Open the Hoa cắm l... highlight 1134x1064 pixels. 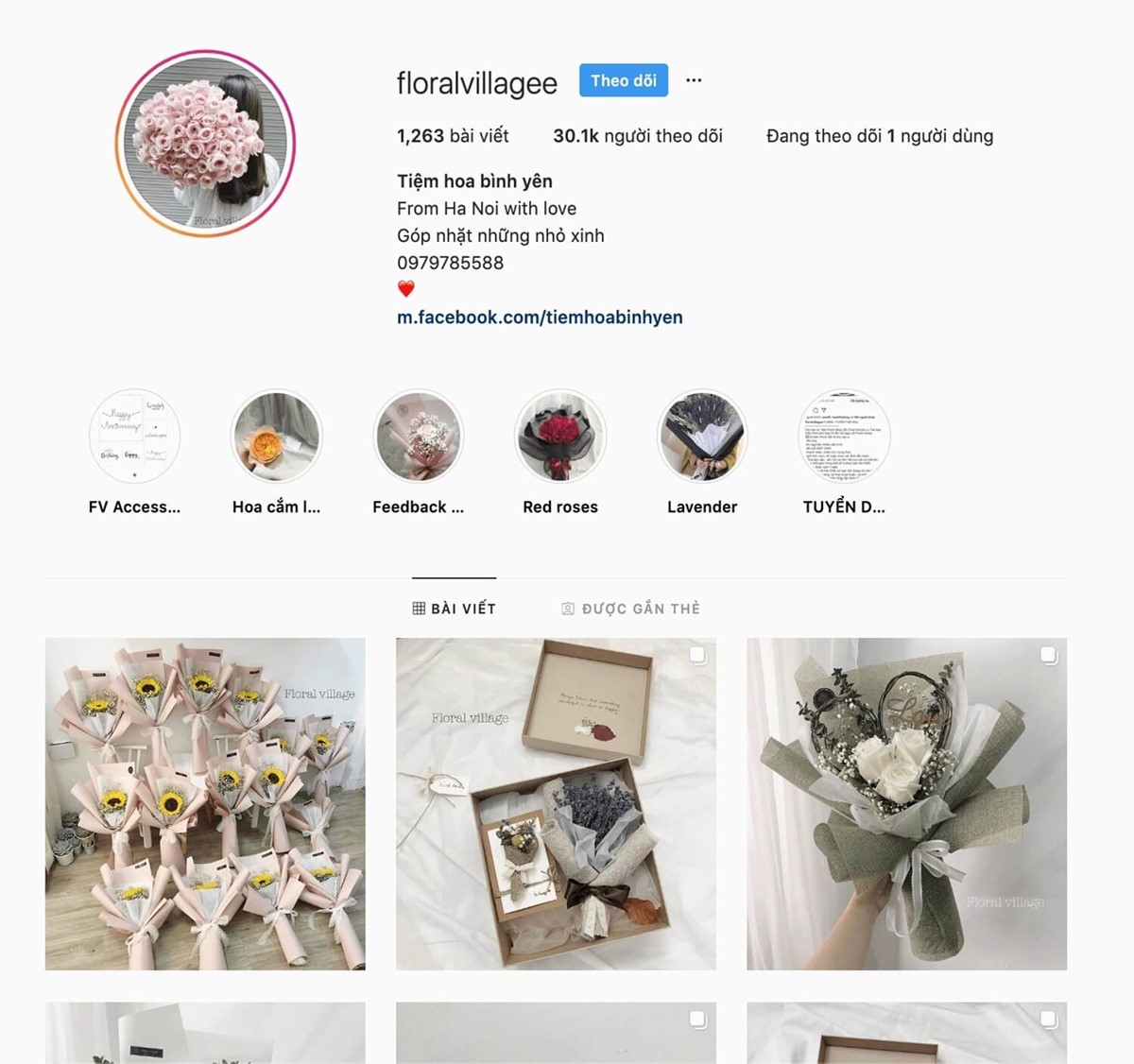pos(277,437)
